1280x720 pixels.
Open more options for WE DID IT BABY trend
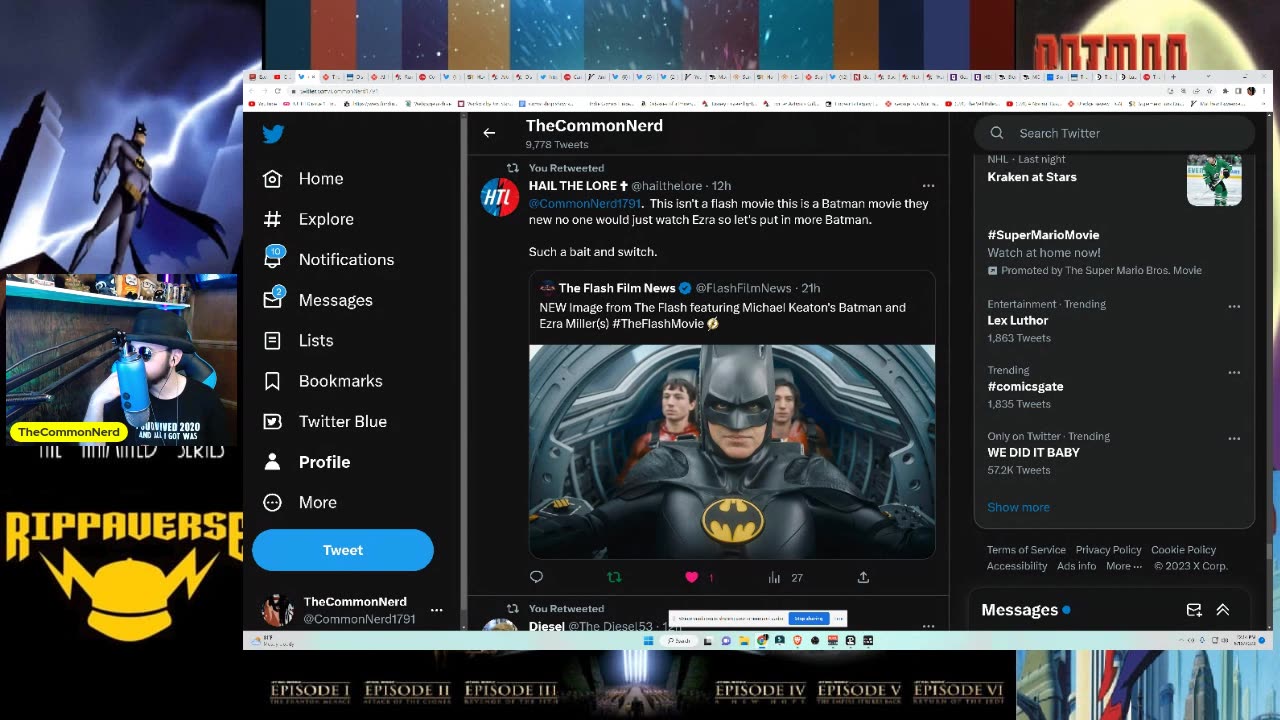click(1234, 439)
